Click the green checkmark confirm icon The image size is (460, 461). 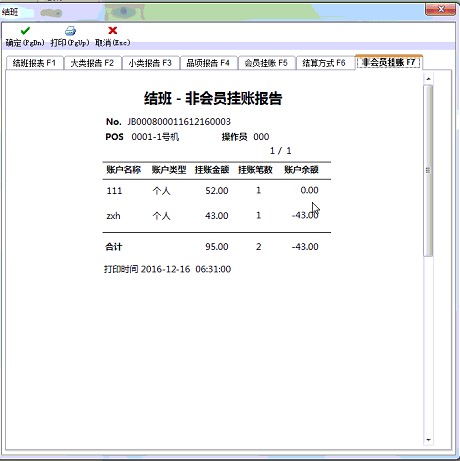(x=25, y=31)
